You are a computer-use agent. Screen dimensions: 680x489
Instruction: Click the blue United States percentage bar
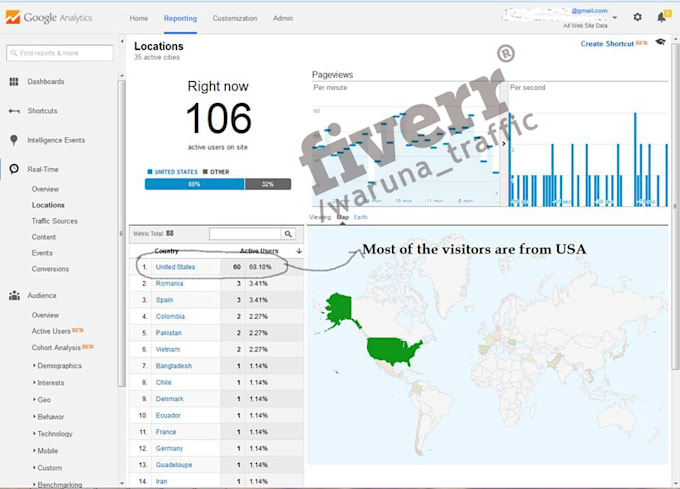(195, 184)
